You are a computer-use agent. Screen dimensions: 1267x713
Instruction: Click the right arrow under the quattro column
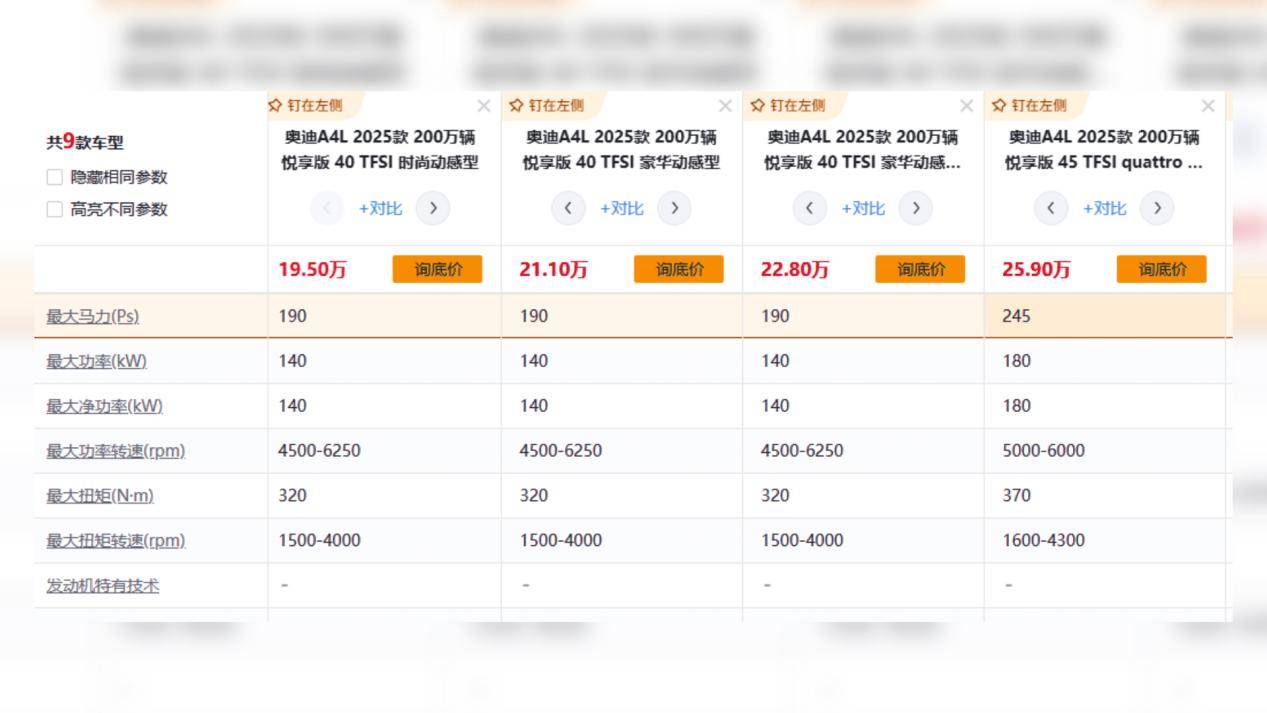click(x=1157, y=209)
